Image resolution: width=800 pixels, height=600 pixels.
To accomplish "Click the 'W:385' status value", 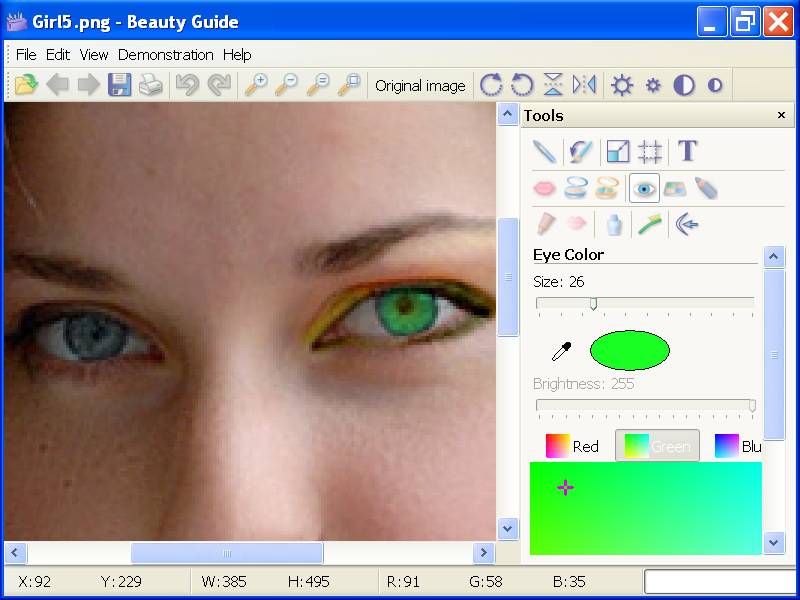I will [x=224, y=582].
